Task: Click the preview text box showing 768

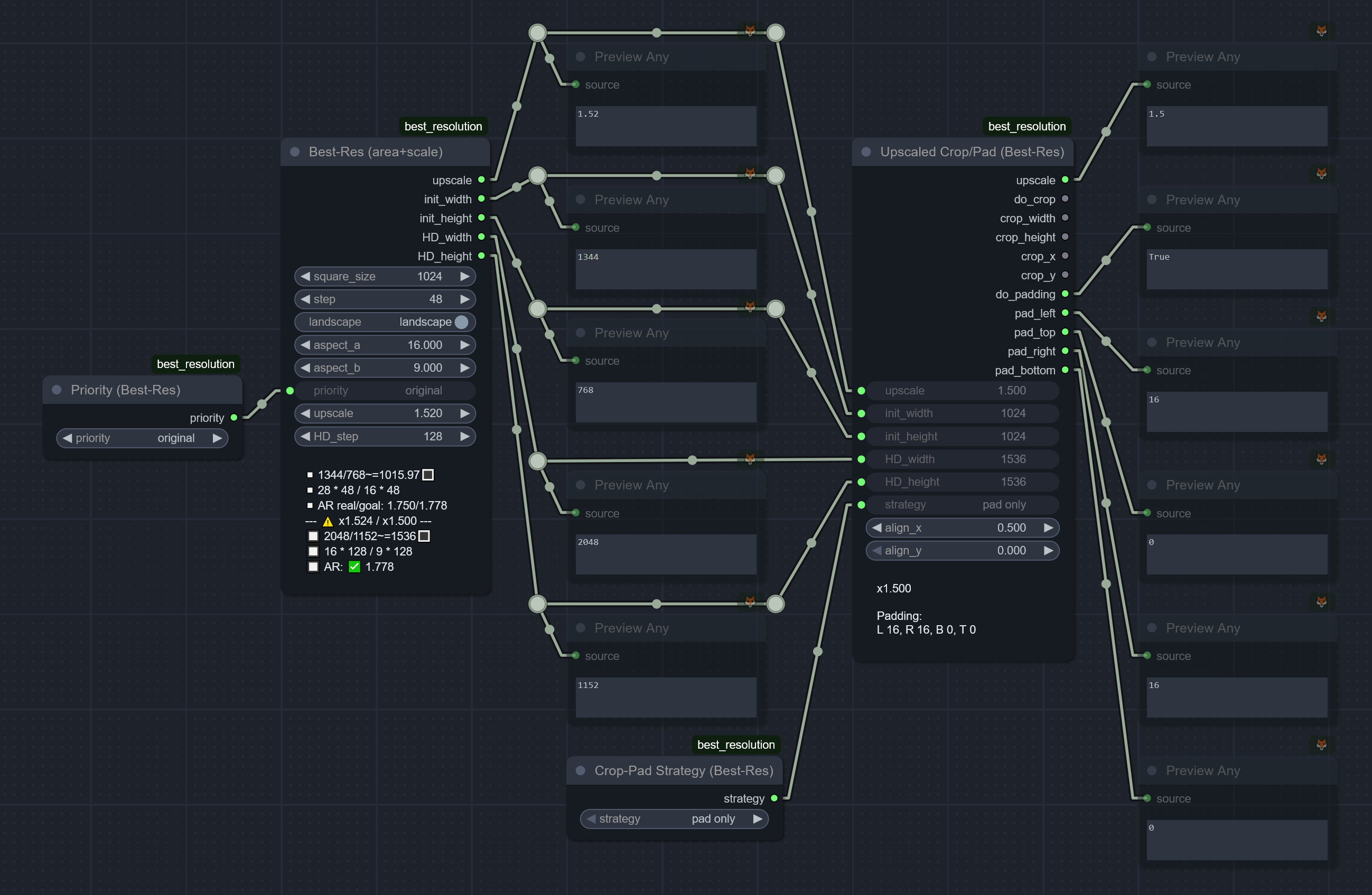Action: pos(666,402)
